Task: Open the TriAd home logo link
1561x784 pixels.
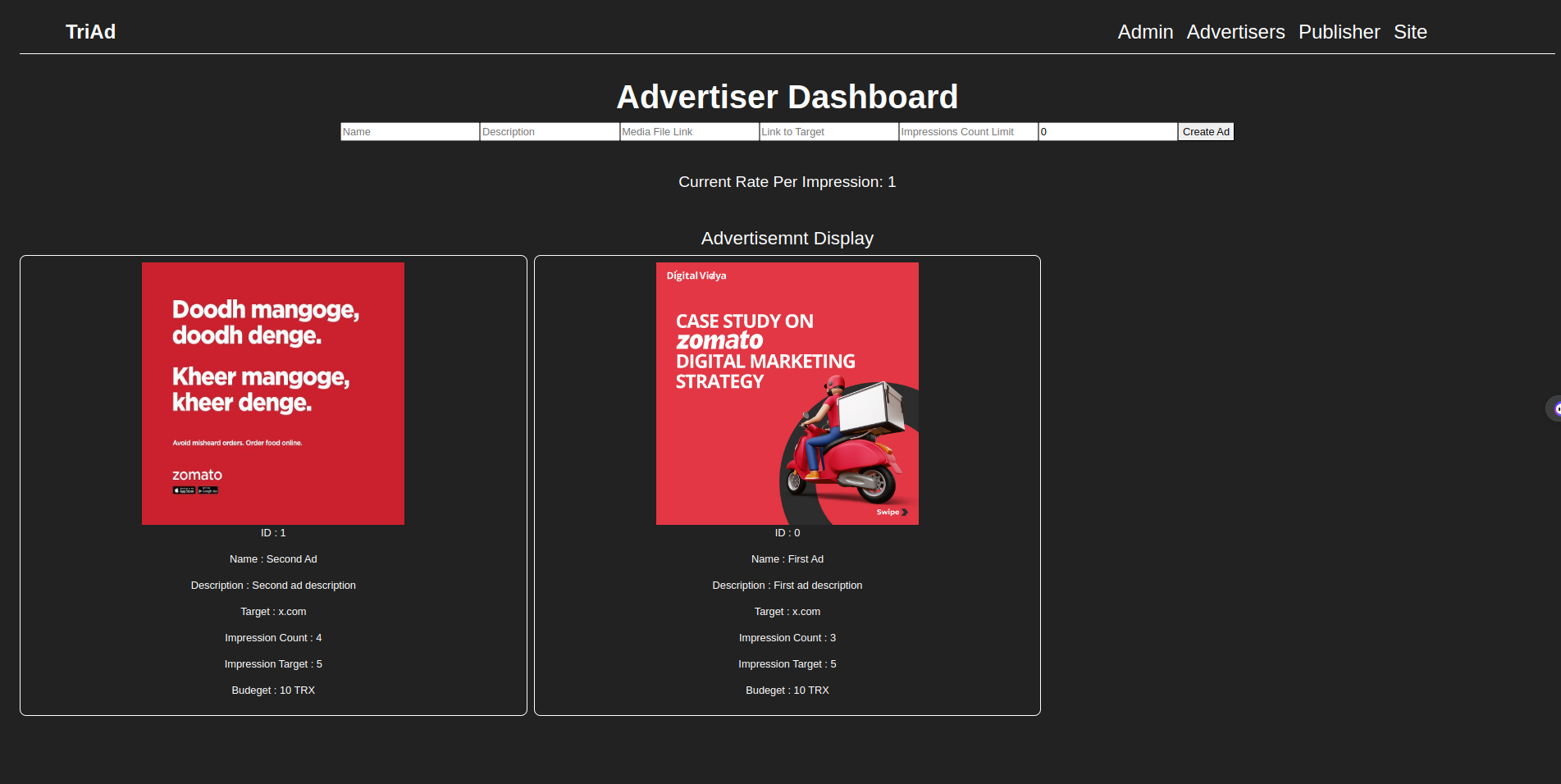Action: (90, 32)
